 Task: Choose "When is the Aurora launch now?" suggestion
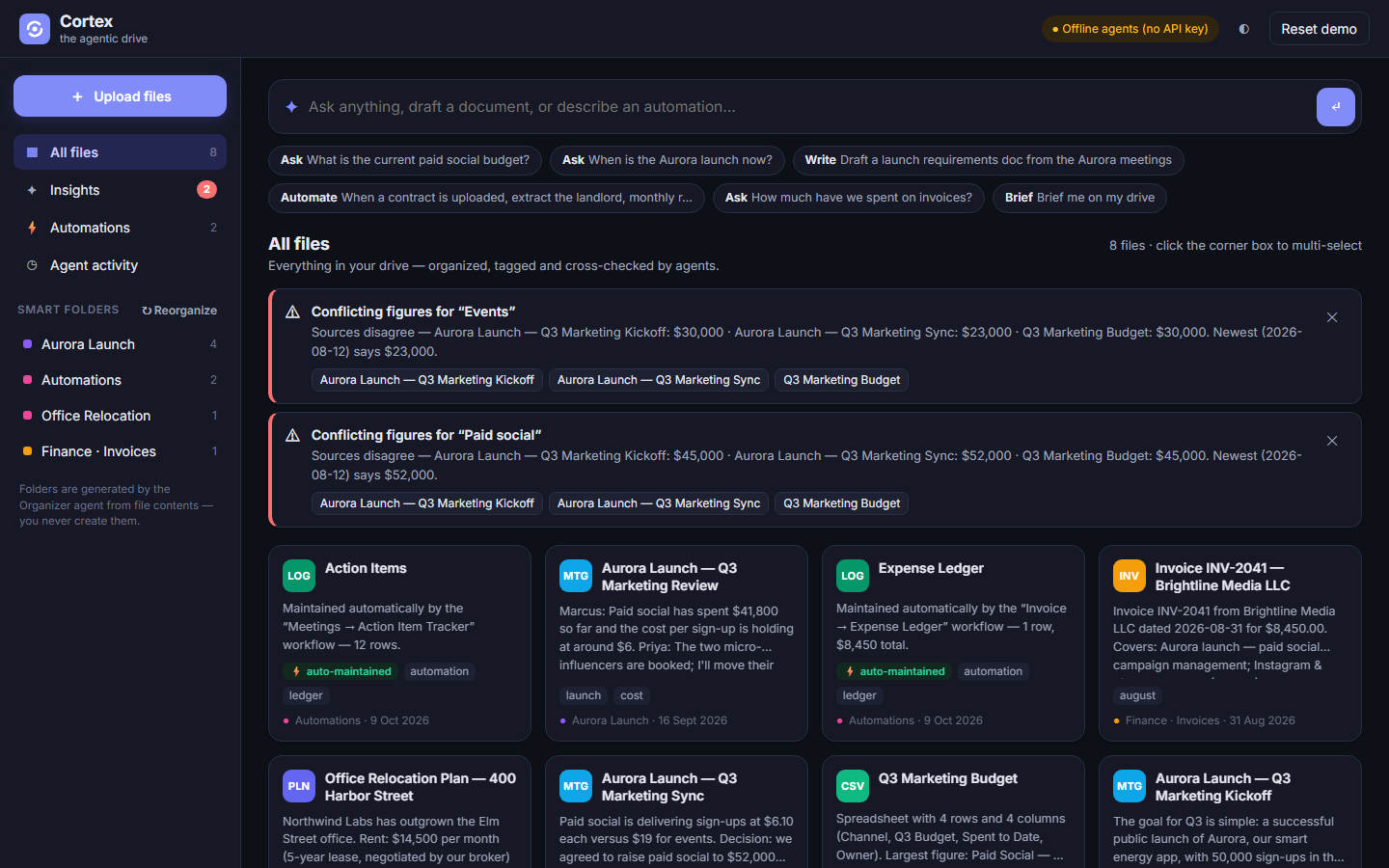[667, 160]
